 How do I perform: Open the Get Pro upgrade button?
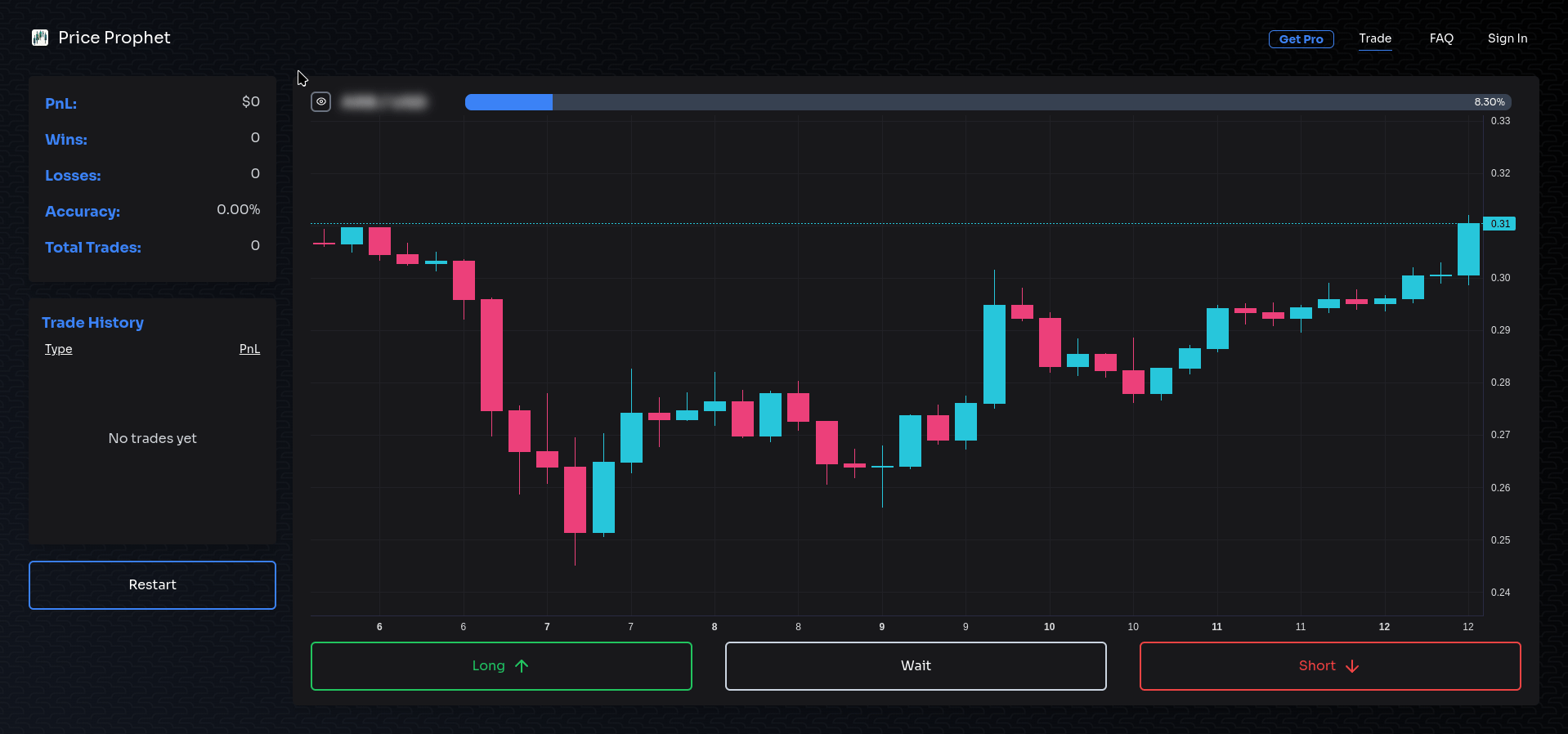pos(1301,39)
